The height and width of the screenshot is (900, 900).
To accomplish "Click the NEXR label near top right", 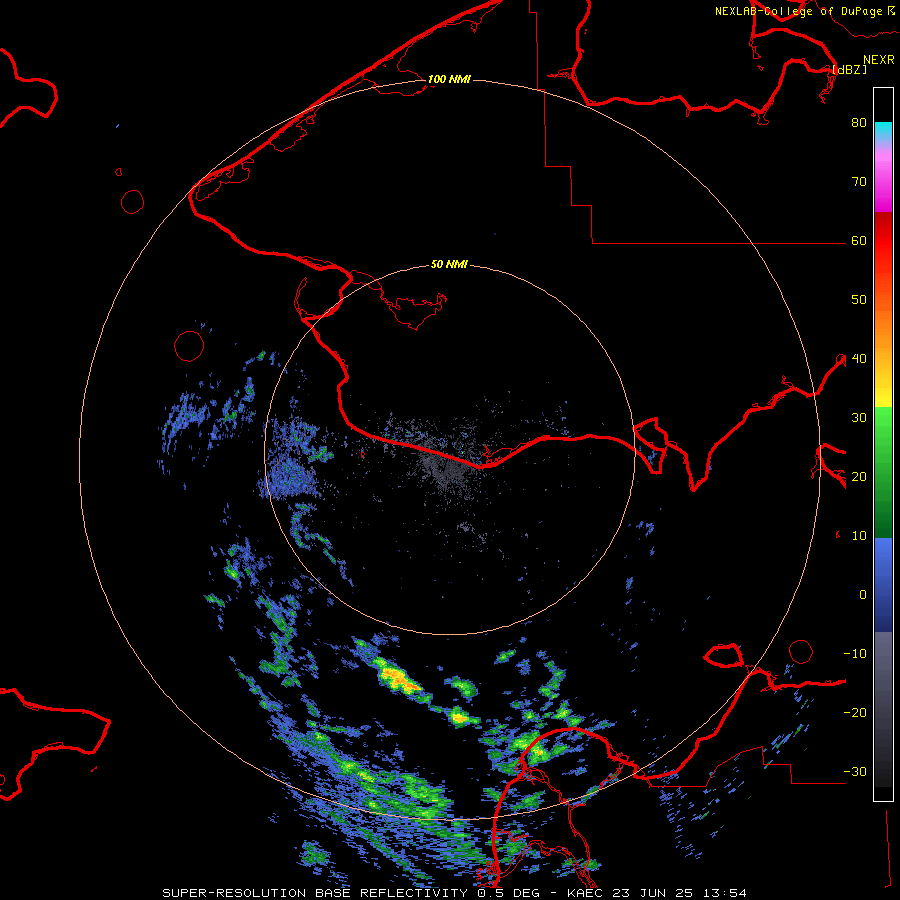I will tap(879, 60).
